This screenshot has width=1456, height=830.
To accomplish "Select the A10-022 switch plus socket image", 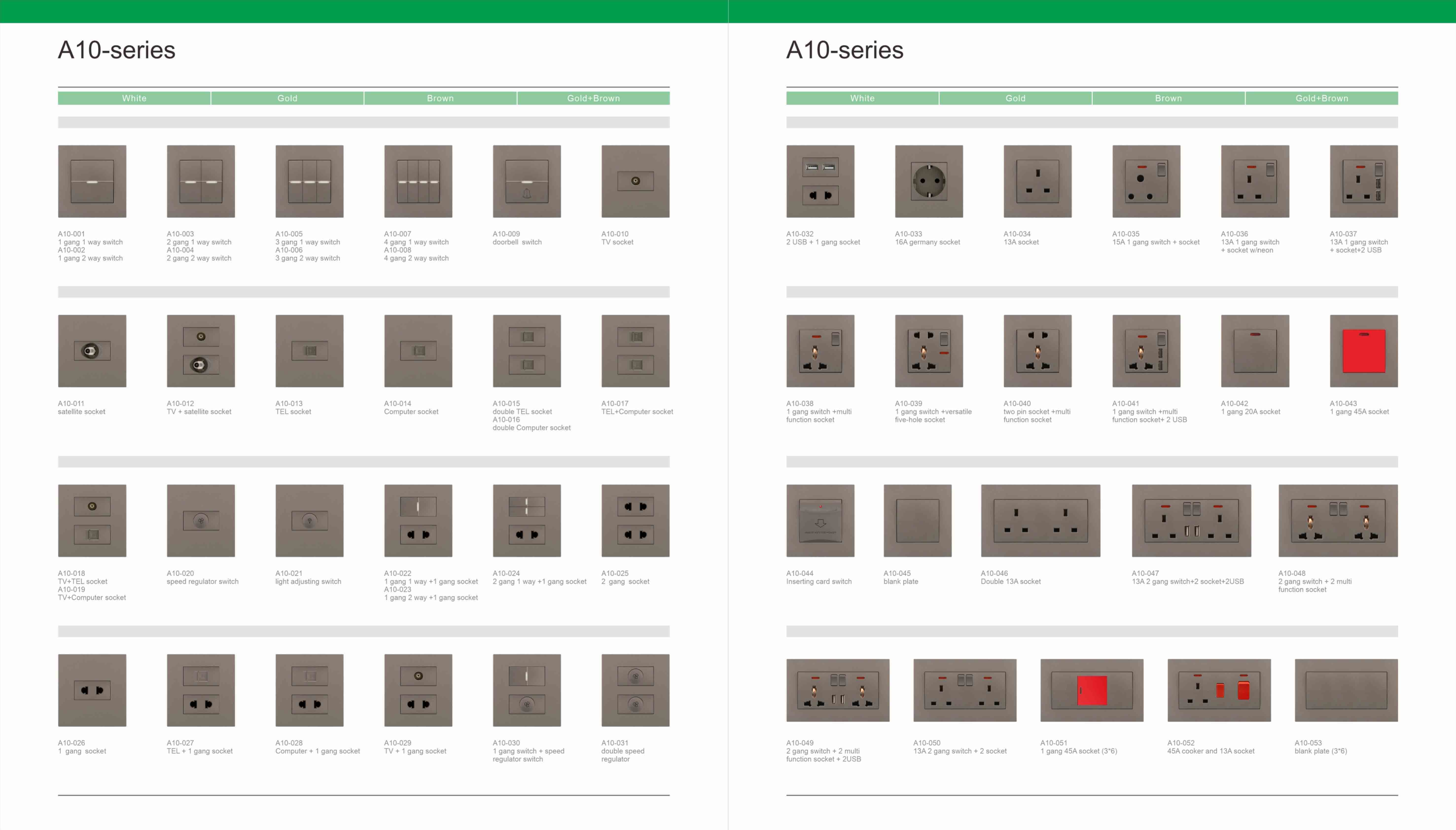I will point(418,520).
